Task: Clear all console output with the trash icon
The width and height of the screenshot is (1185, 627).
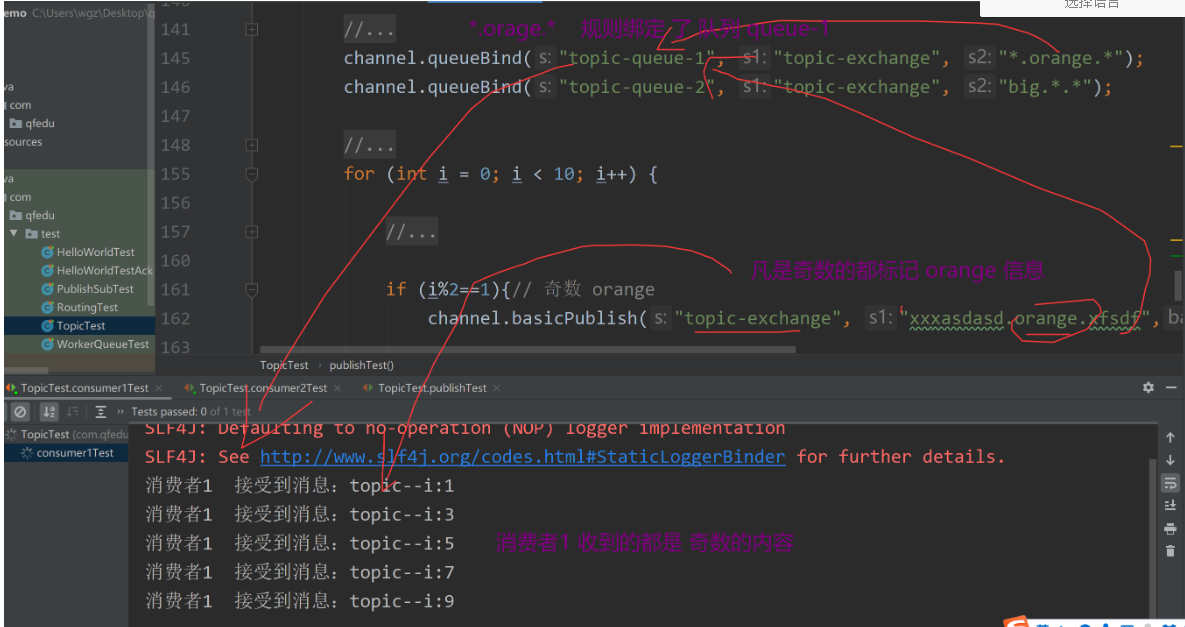Action: pyautogui.click(x=1170, y=551)
